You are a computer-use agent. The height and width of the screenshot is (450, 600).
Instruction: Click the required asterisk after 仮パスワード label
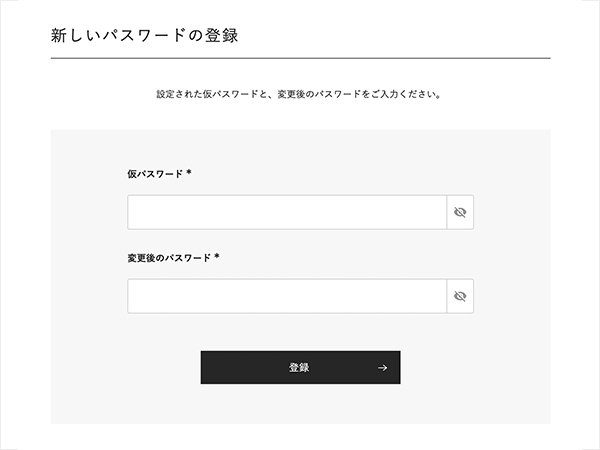(x=189, y=172)
